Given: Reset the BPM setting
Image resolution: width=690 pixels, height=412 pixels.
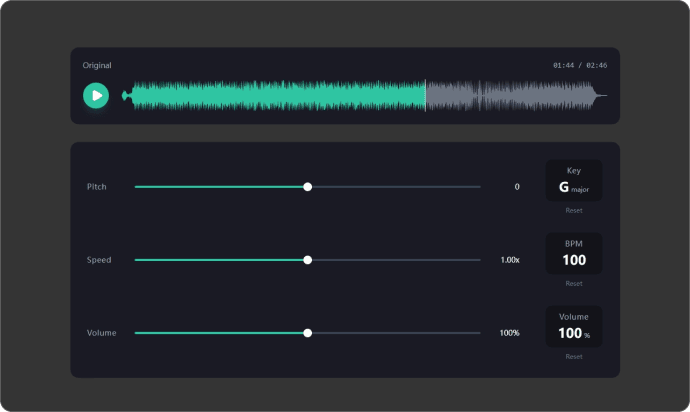Looking at the screenshot, I should pos(574,283).
